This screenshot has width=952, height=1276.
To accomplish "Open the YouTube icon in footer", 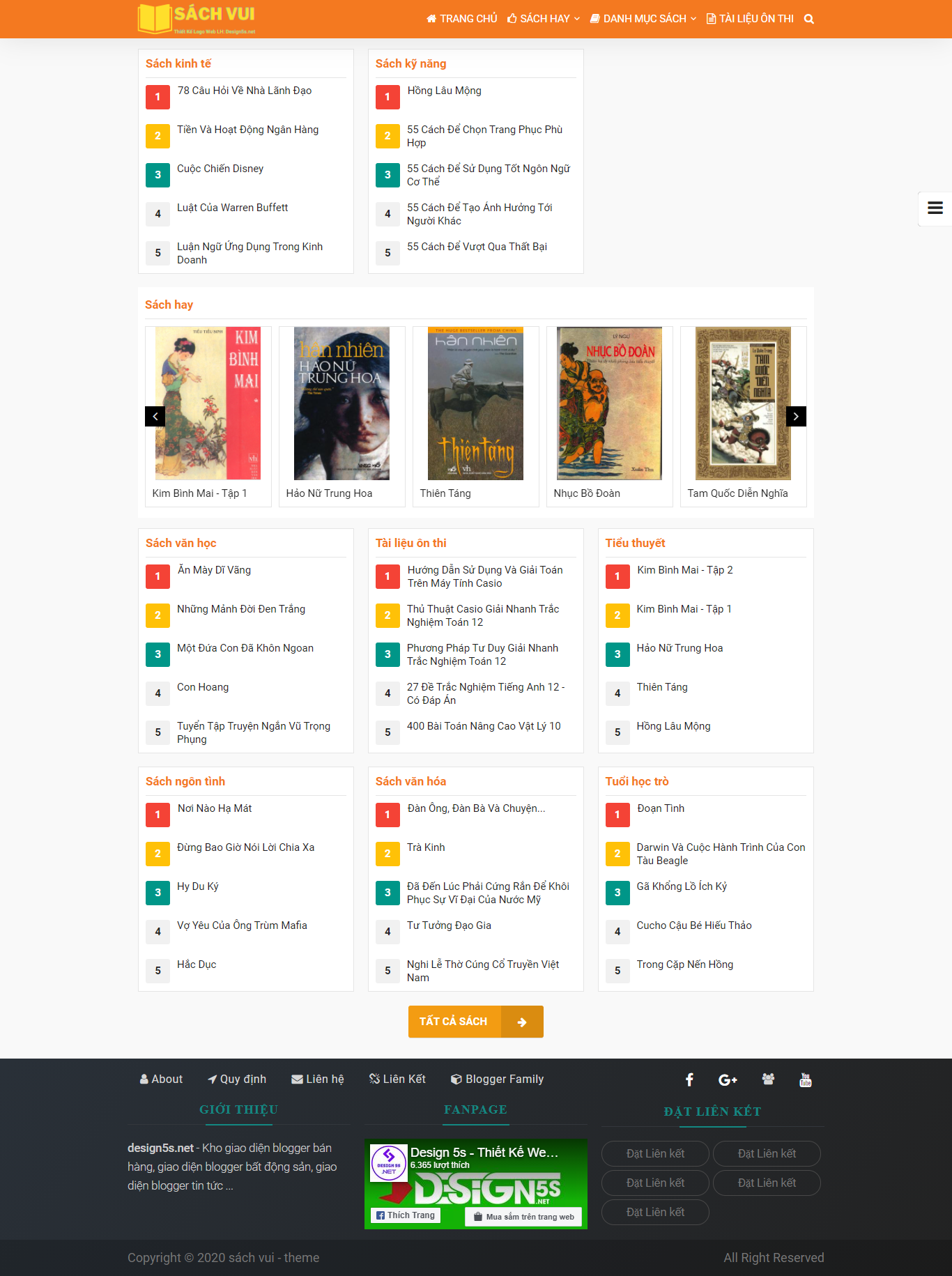I will (806, 1079).
